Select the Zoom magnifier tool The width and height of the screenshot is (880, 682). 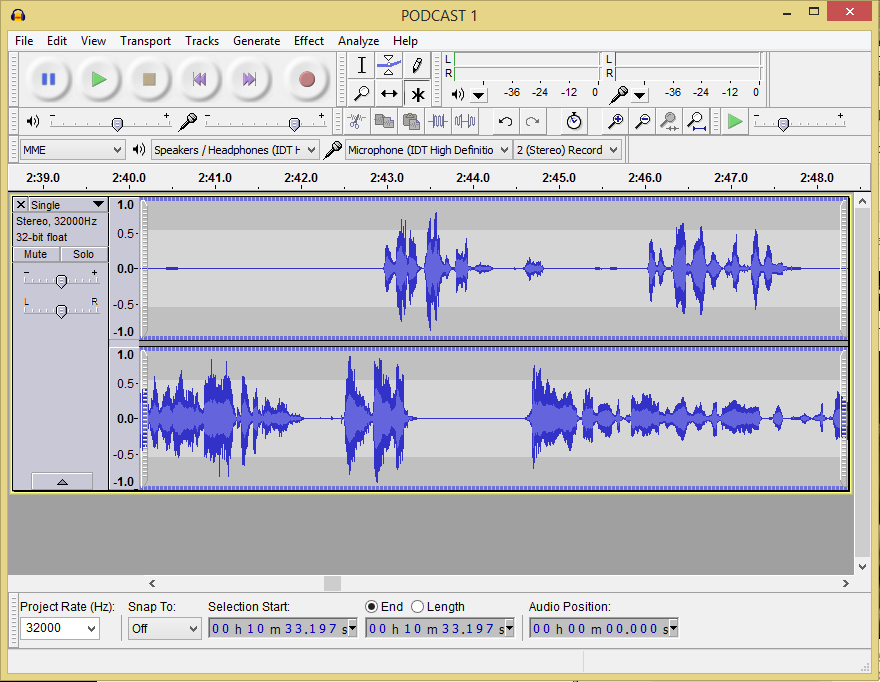click(361, 93)
